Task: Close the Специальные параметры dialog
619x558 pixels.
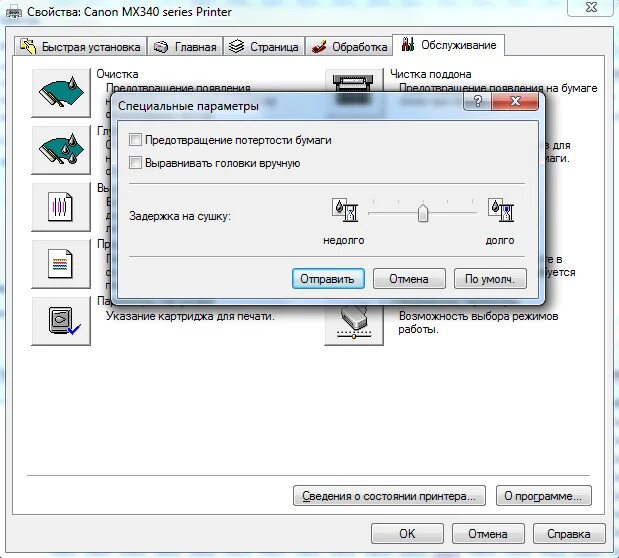Action: point(515,101)
